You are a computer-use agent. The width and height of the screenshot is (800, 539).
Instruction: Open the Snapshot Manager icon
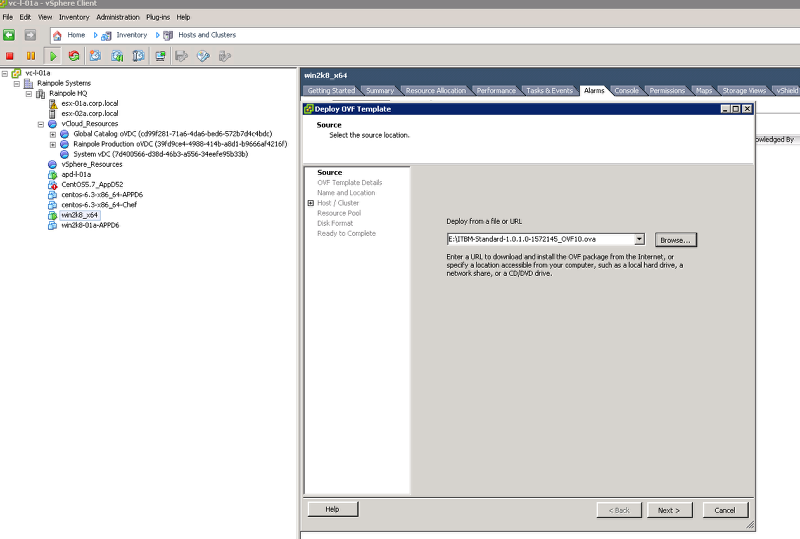coord(138,56)
